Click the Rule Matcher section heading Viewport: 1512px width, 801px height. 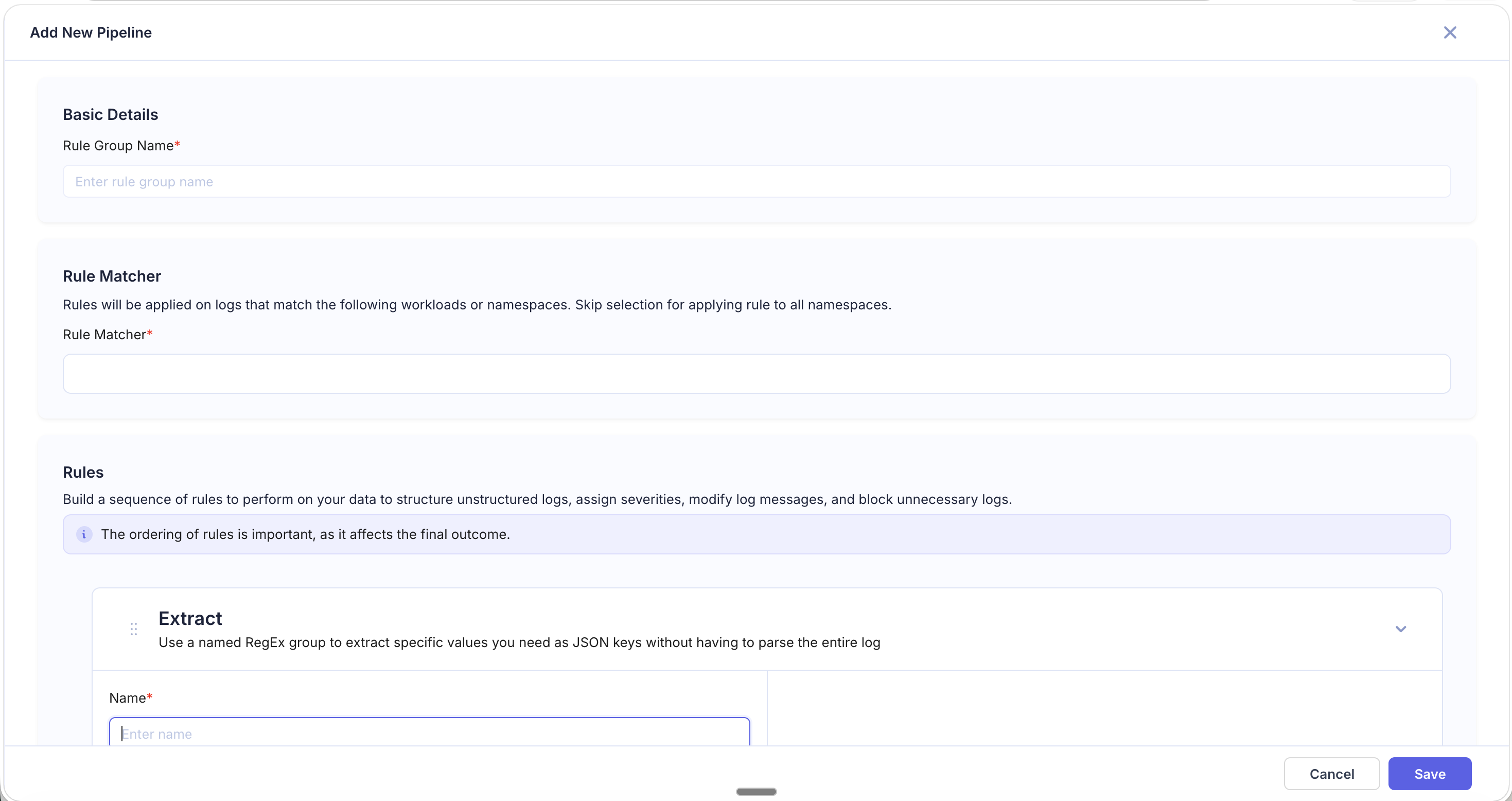coord(112,276)
